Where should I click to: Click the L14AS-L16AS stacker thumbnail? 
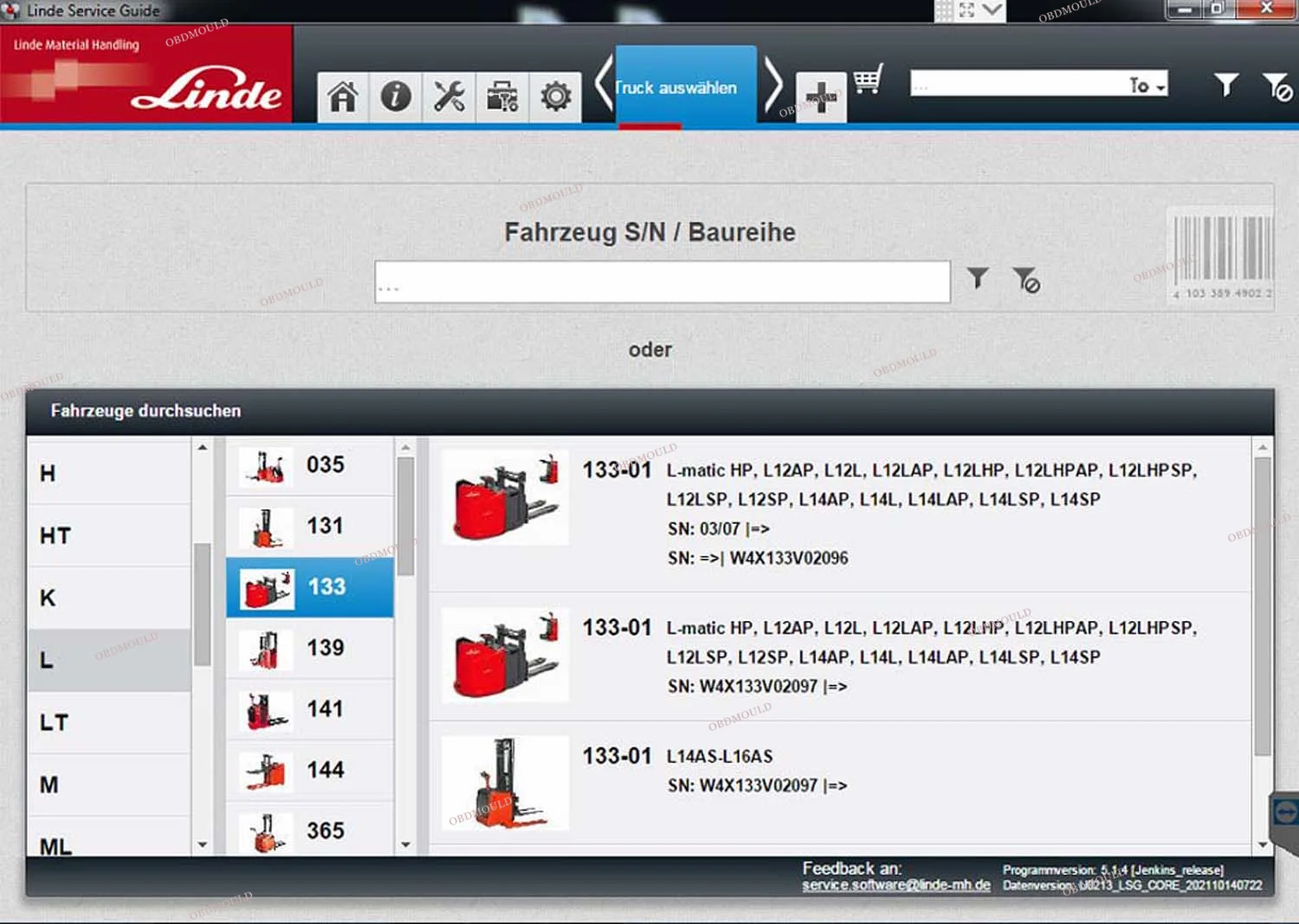coord(506,783)
